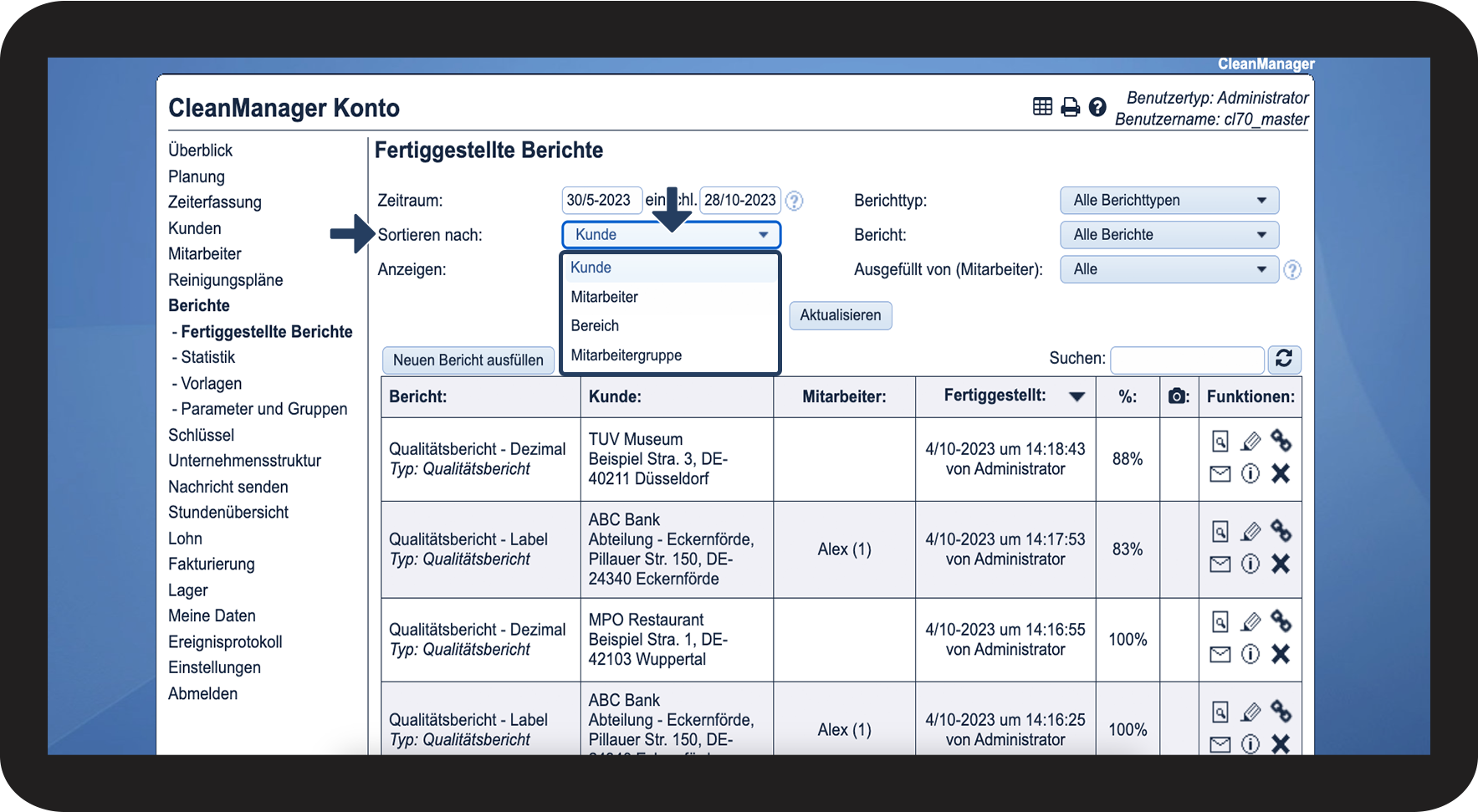
Task: Click the help icon next to Zeitraum dates
Action: 795,201
